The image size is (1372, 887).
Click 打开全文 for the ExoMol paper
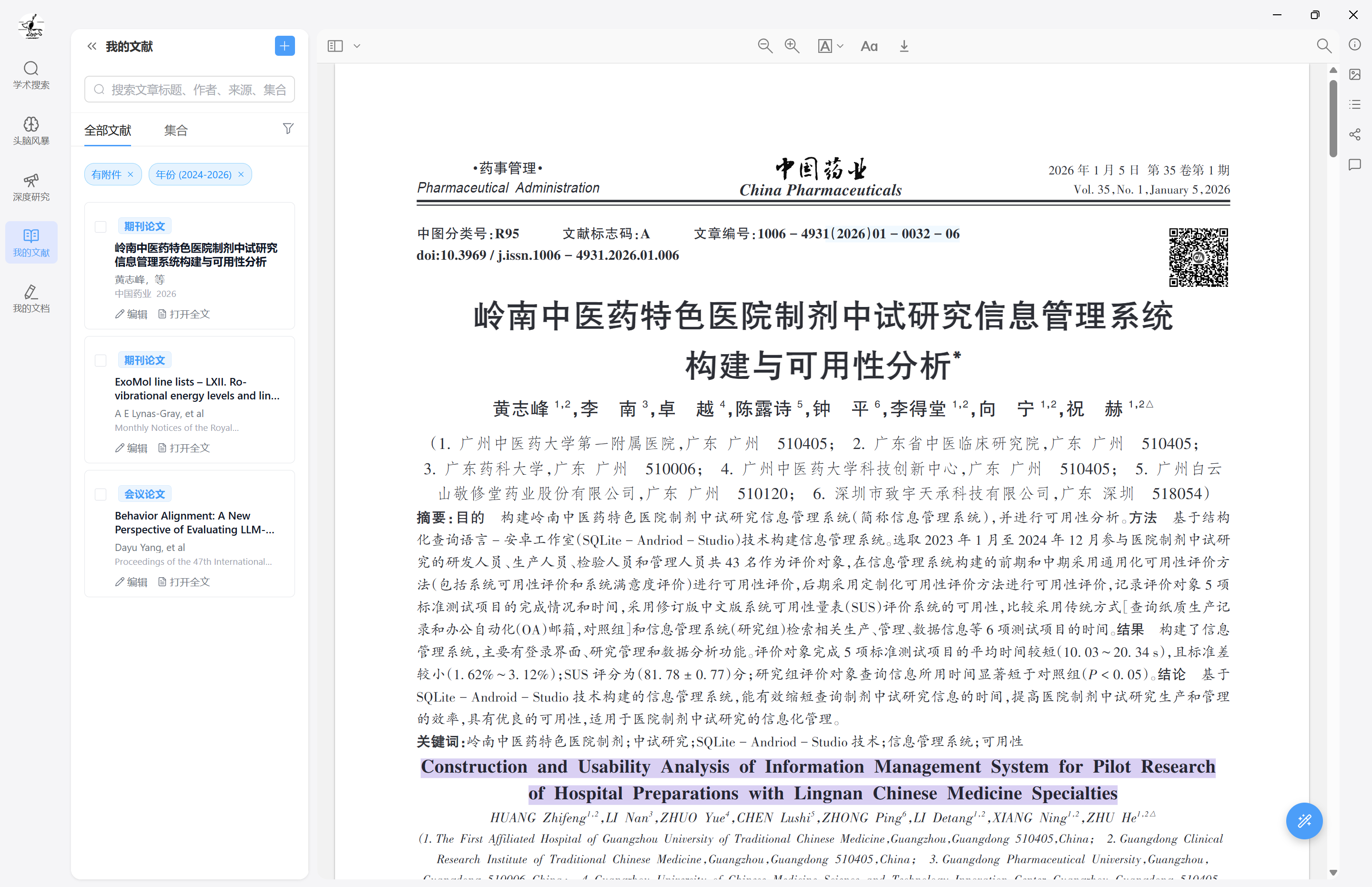coord(184,448)
